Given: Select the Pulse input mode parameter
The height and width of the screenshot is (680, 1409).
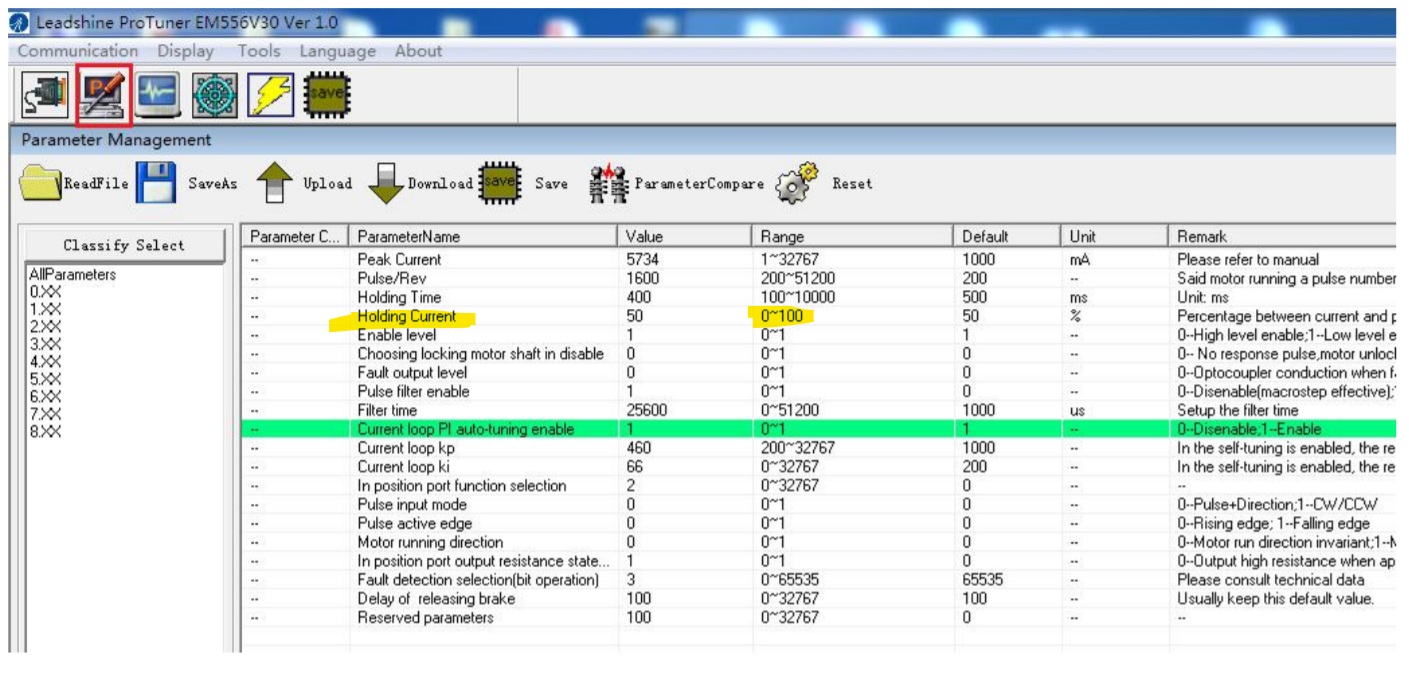Looking at the screenshot, I should pyautogui.click(x=412, y=505).
